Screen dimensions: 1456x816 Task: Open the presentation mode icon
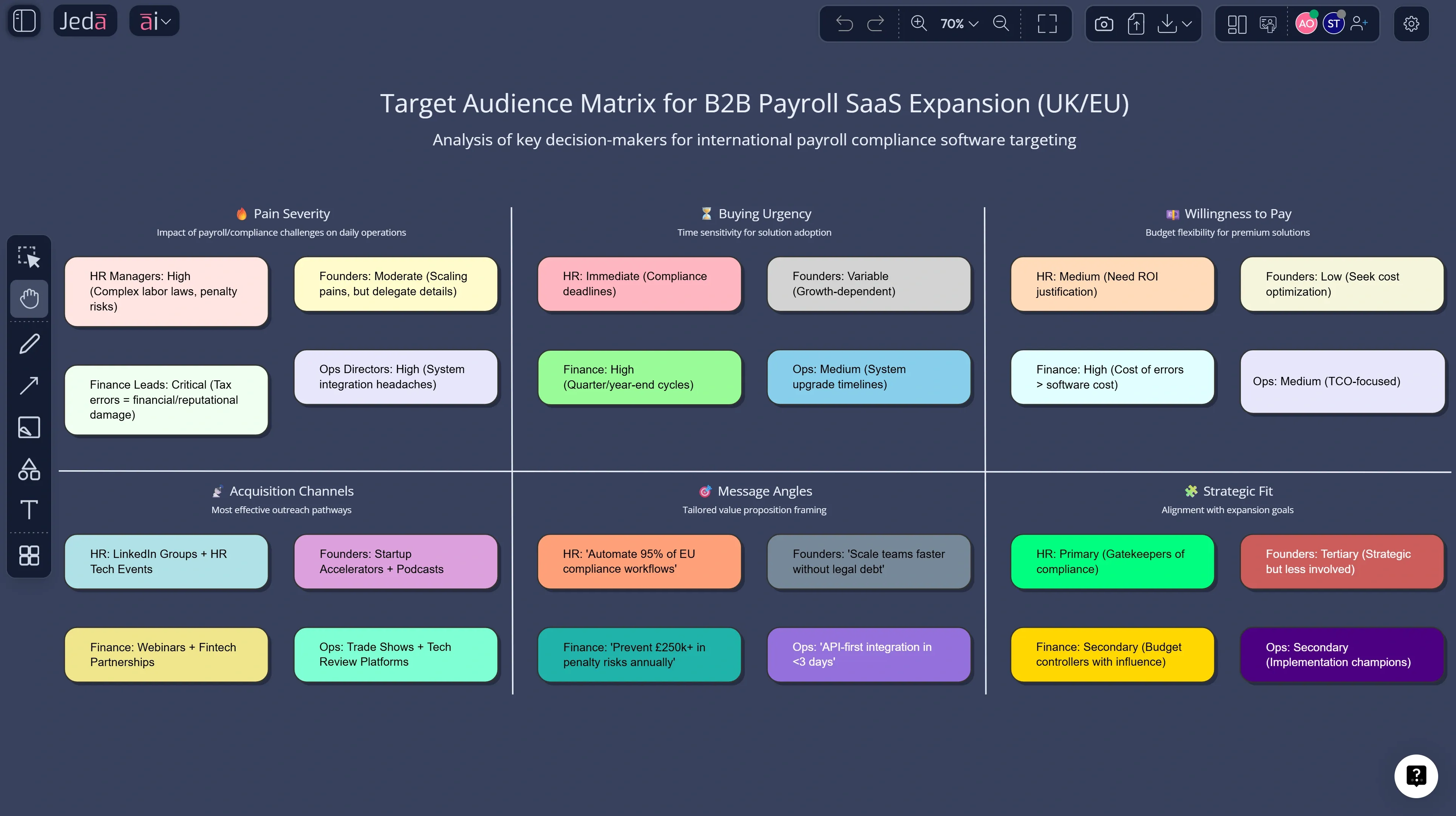tap(1268, 24)
